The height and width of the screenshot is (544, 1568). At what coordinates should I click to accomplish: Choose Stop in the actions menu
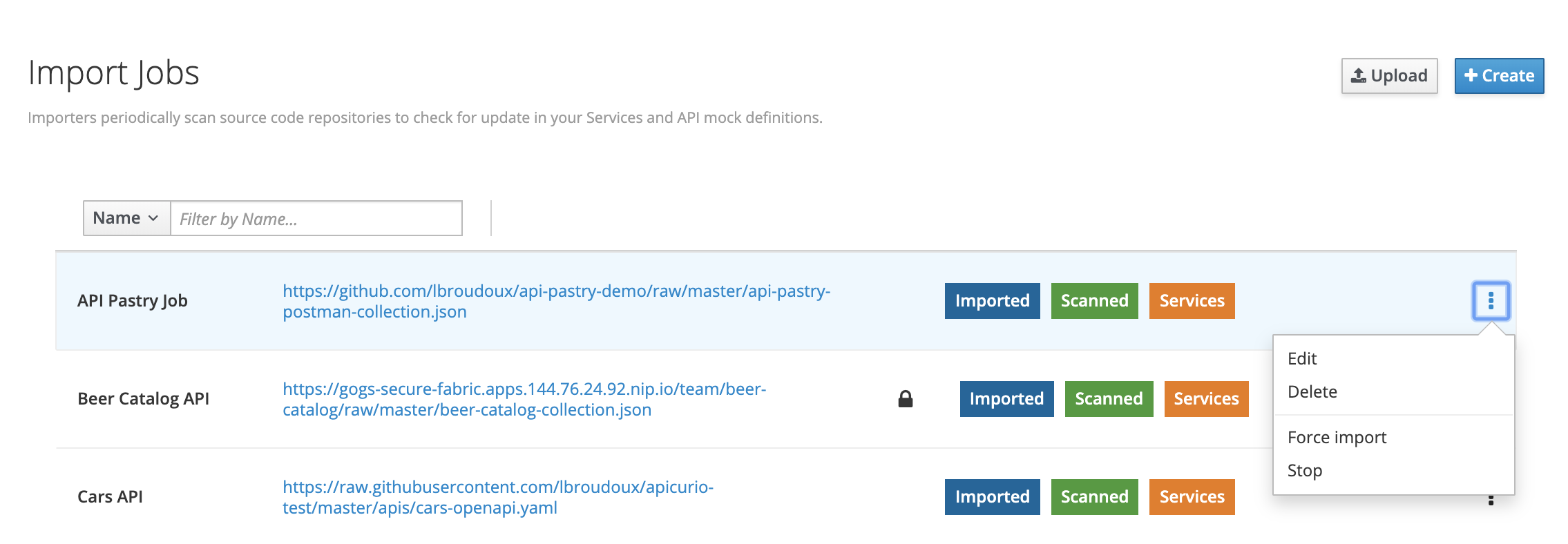coord(1304,471)
